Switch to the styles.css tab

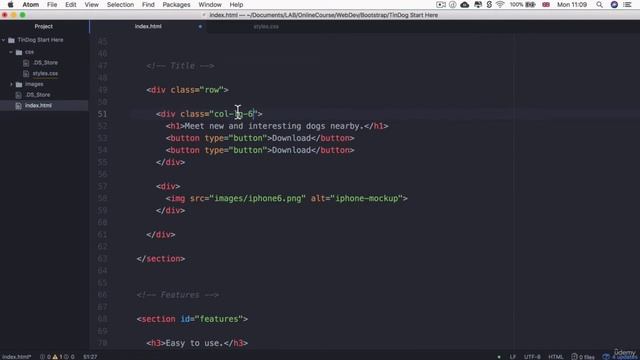pyautogui.click(x=266, y=27)
